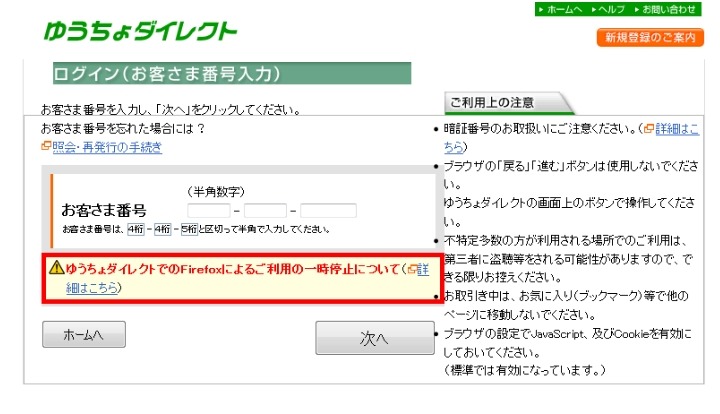Open 詳細はこちら link about 暗証番号
Screen dimensions: 720x414
[677, 129]
